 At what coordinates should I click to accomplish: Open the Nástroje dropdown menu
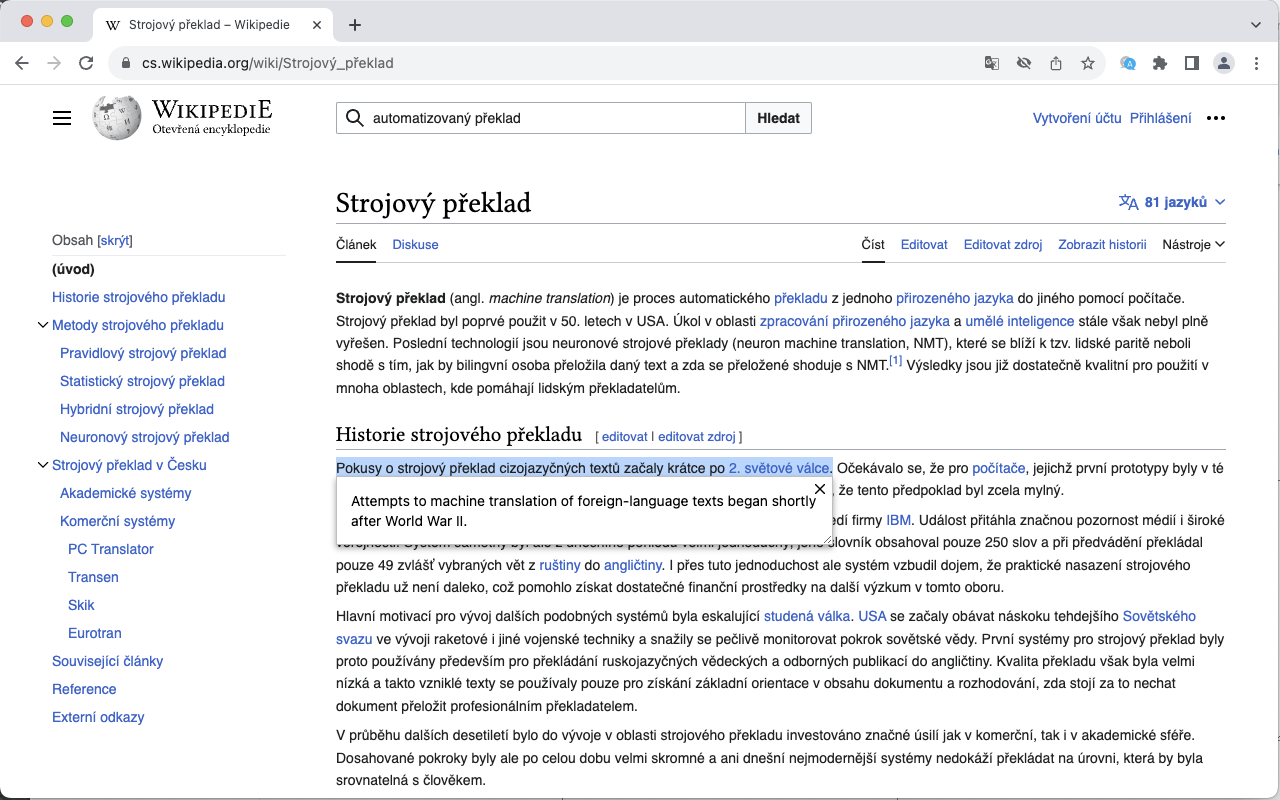pos(1192,244)
